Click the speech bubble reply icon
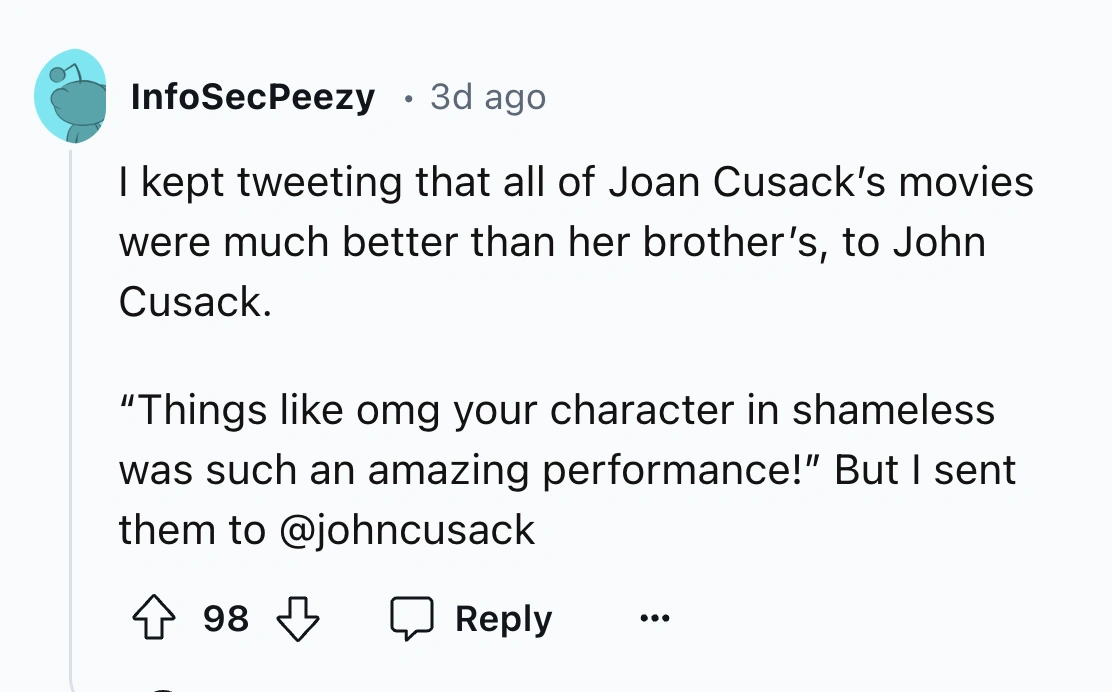The height and width of the screenshot is (692, 1112). [x=412, y=619]
